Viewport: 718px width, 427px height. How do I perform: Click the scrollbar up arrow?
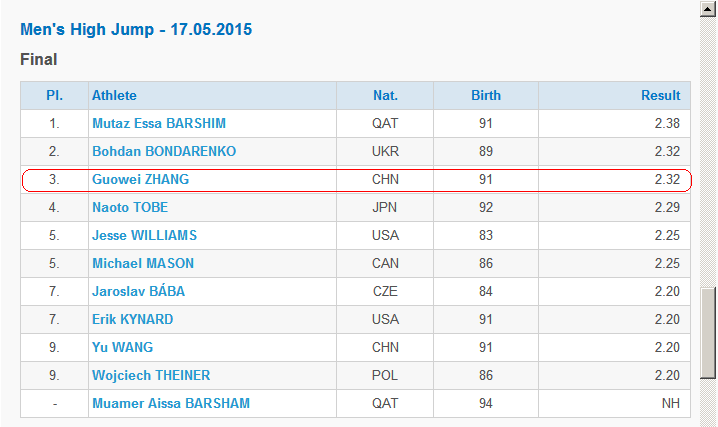pos(708,10)
